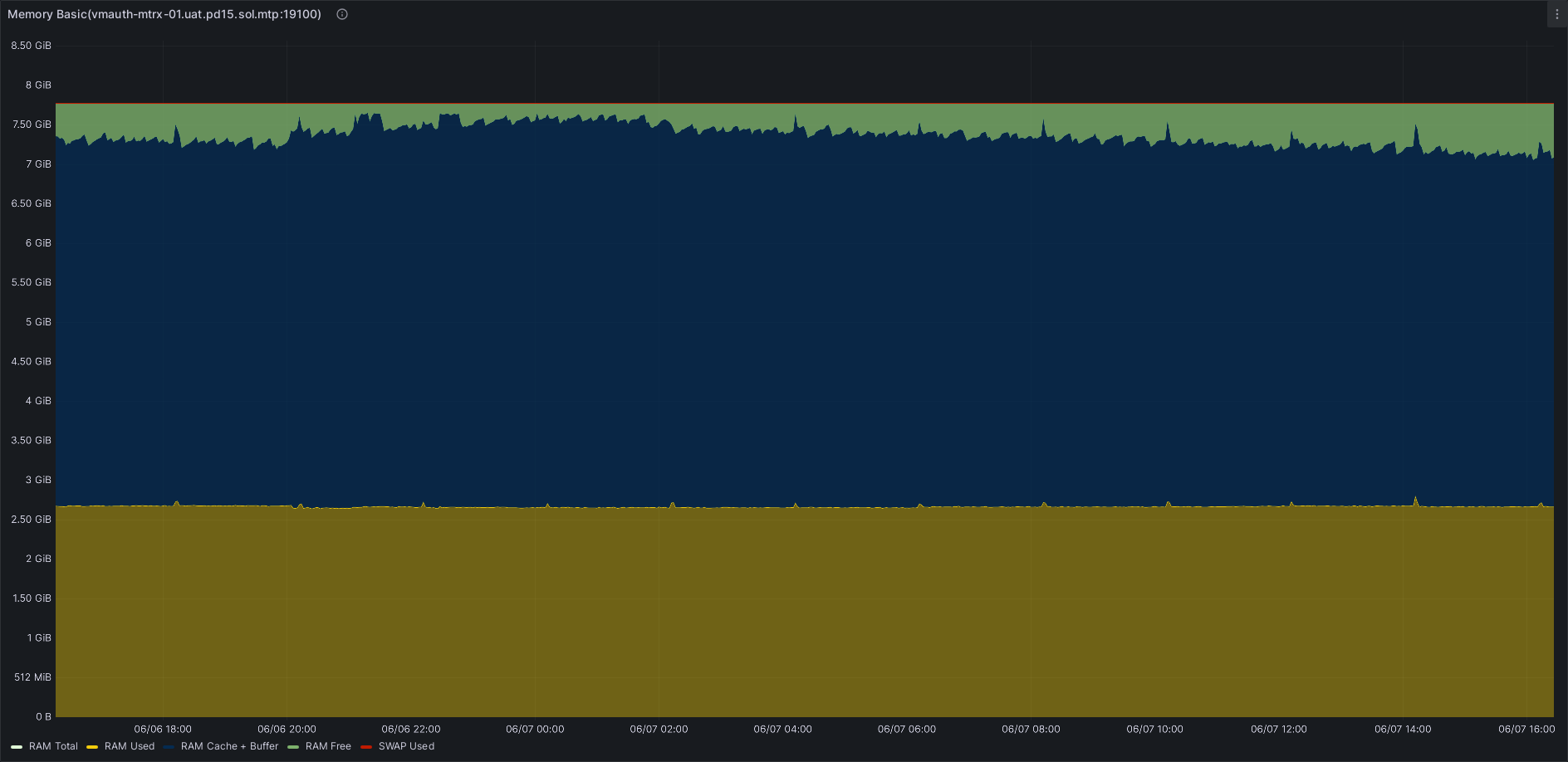Click the 06/07 16:00 time axis label
Viewport: 1568px width, 762px height.
point(1526,729)
